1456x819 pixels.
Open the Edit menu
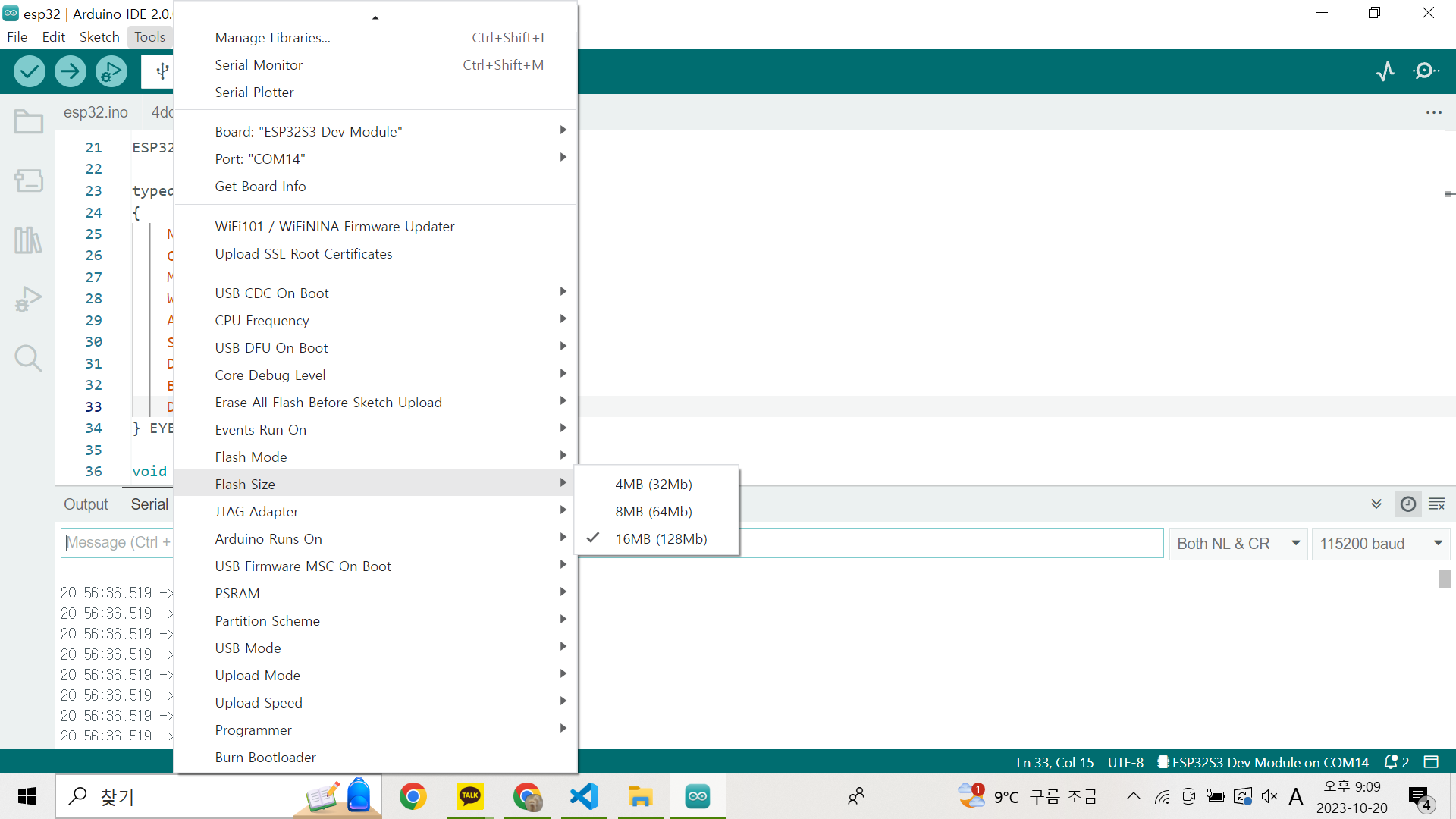tap(53, 36)
